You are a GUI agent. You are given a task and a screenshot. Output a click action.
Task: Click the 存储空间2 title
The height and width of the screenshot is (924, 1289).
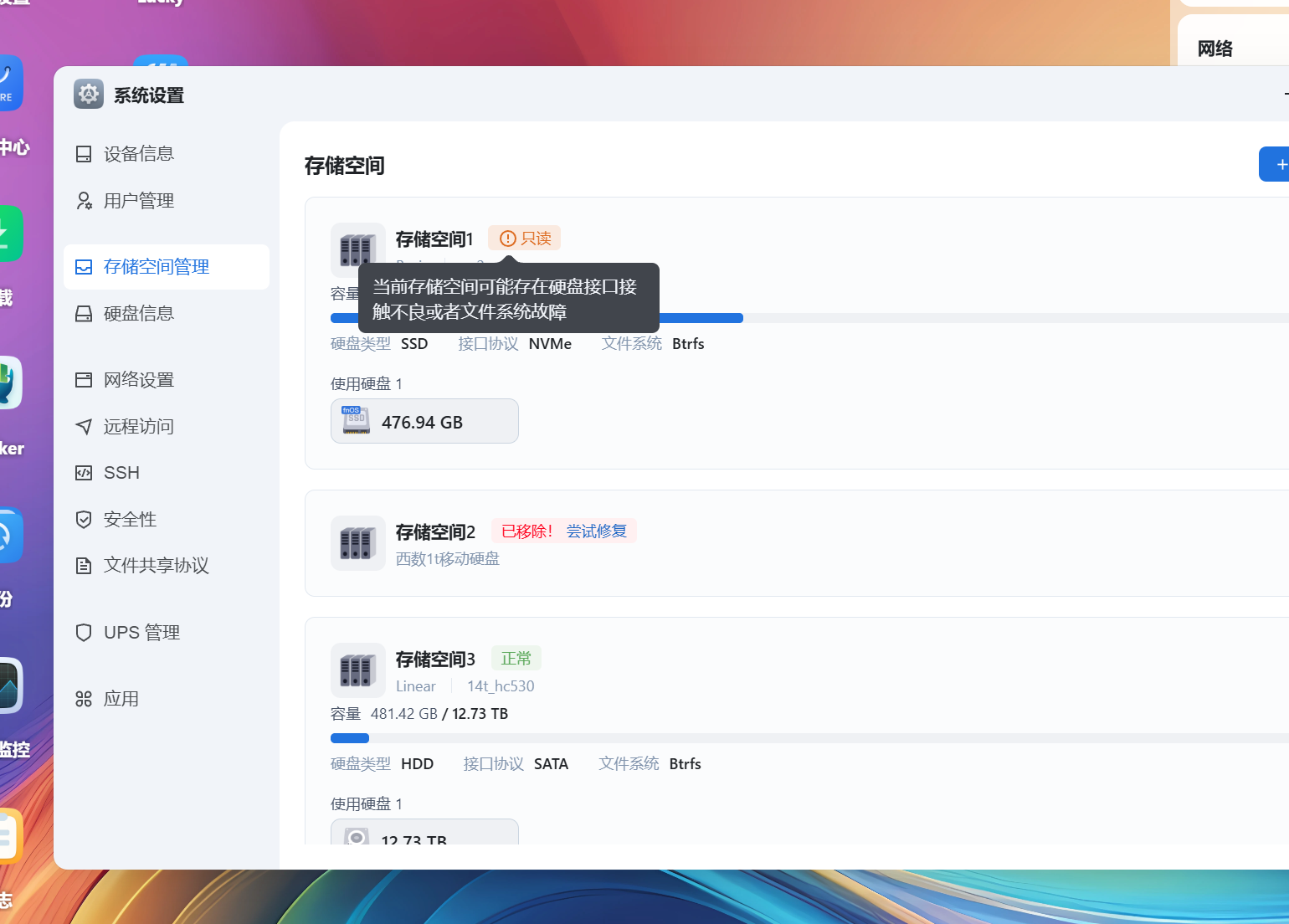point(435,532)
